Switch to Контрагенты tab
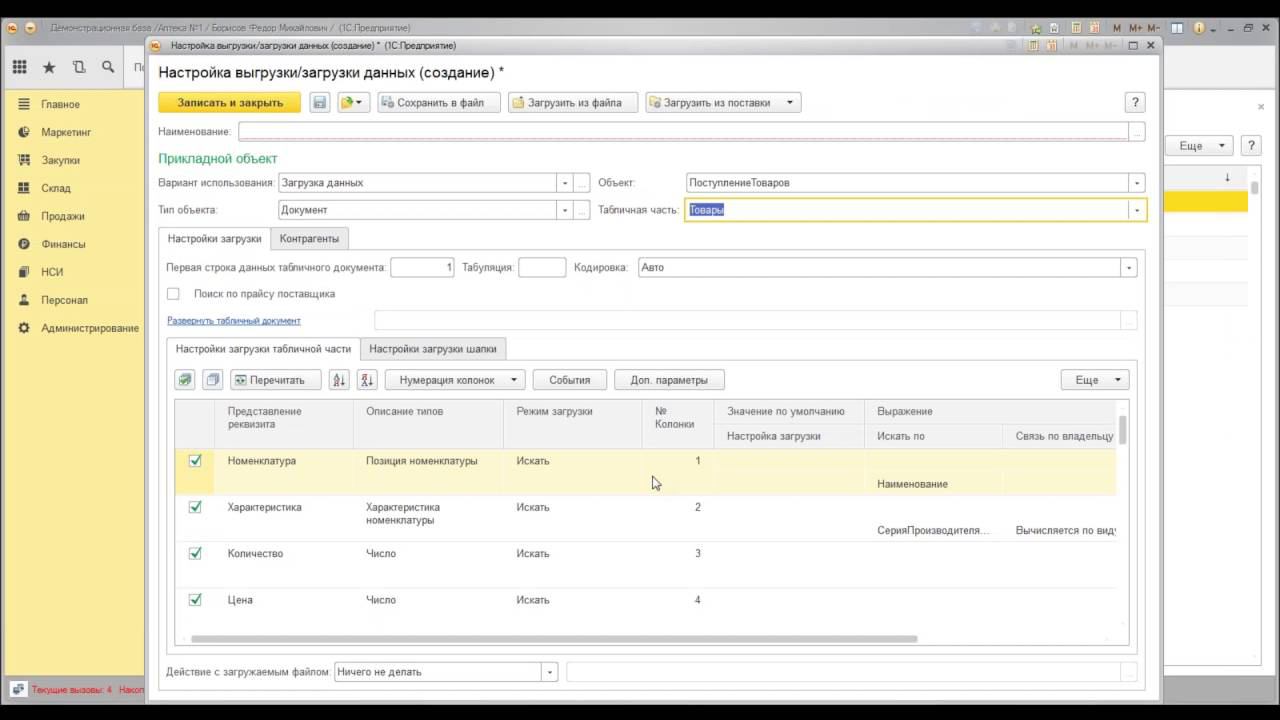 [x=309, y=238]
